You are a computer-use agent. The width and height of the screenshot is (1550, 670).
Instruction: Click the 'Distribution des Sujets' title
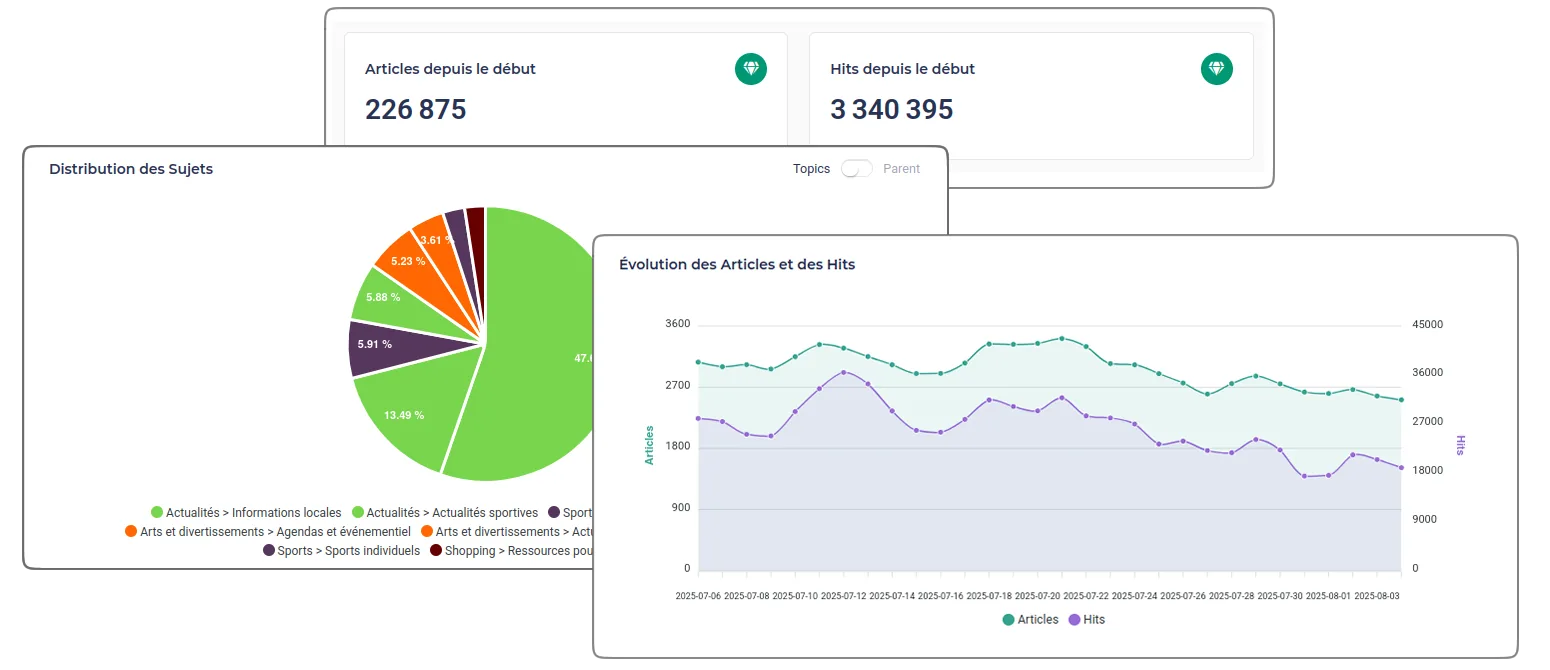131,169
